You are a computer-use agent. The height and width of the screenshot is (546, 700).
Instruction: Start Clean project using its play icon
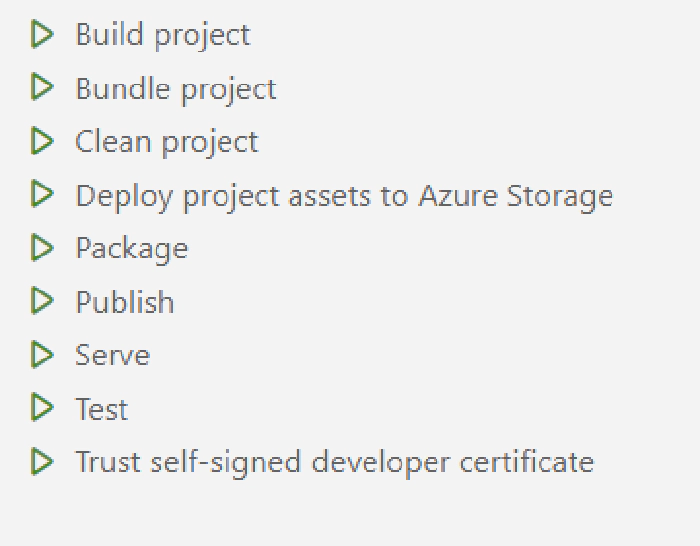tap(42, 141)
